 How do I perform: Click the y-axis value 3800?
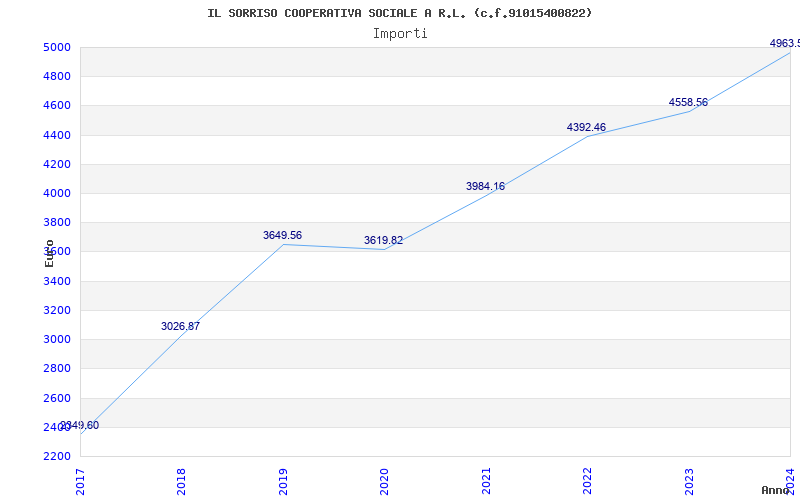click(x=58, y=223)
